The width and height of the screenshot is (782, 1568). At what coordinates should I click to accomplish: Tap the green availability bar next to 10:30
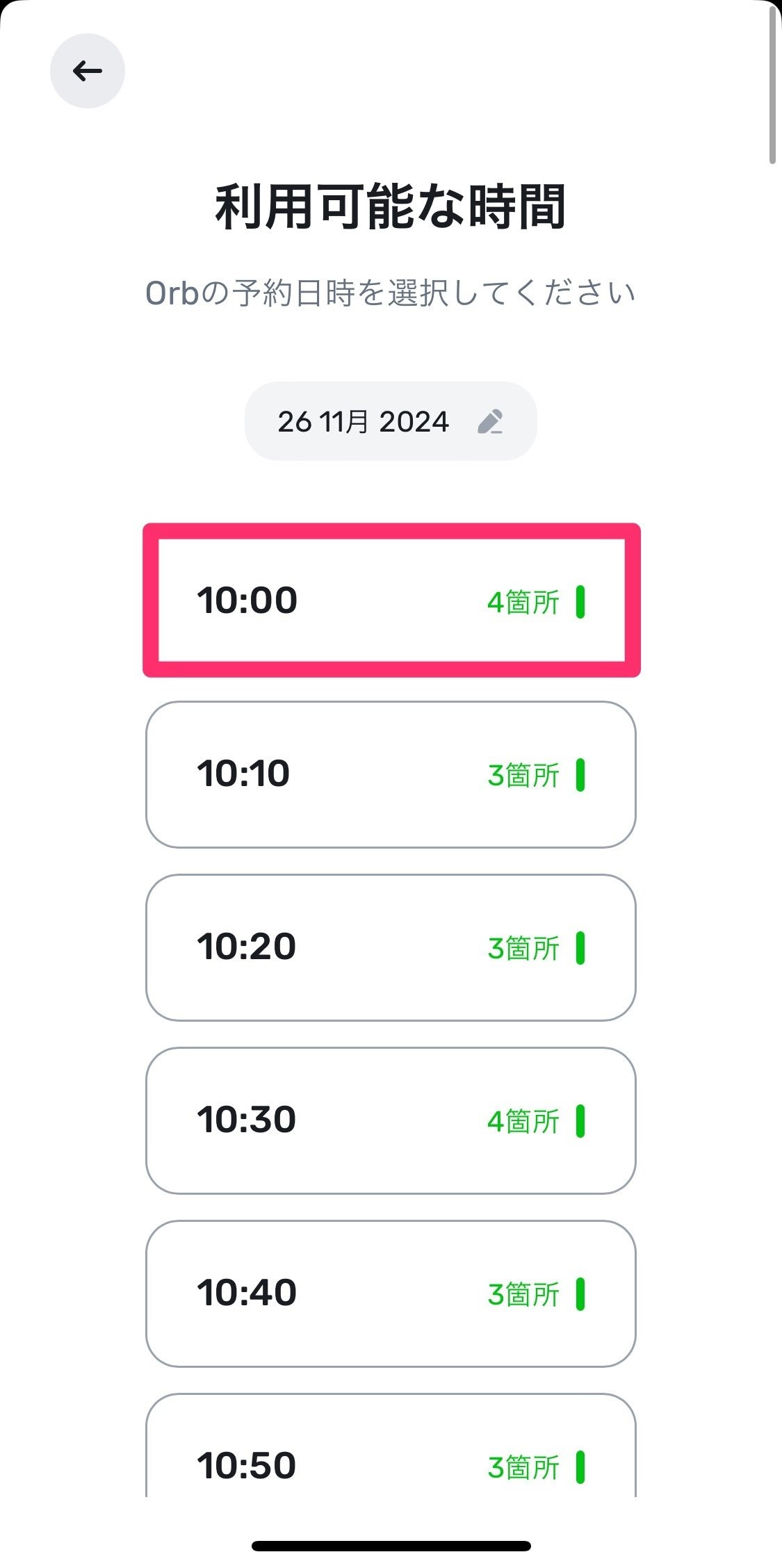pos(583,1120)
